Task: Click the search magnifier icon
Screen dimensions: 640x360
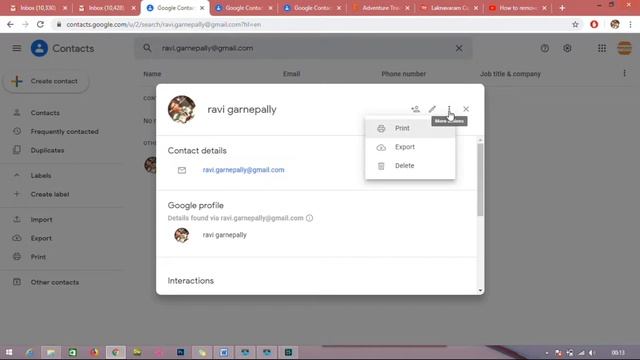Action: pos(147,48)
